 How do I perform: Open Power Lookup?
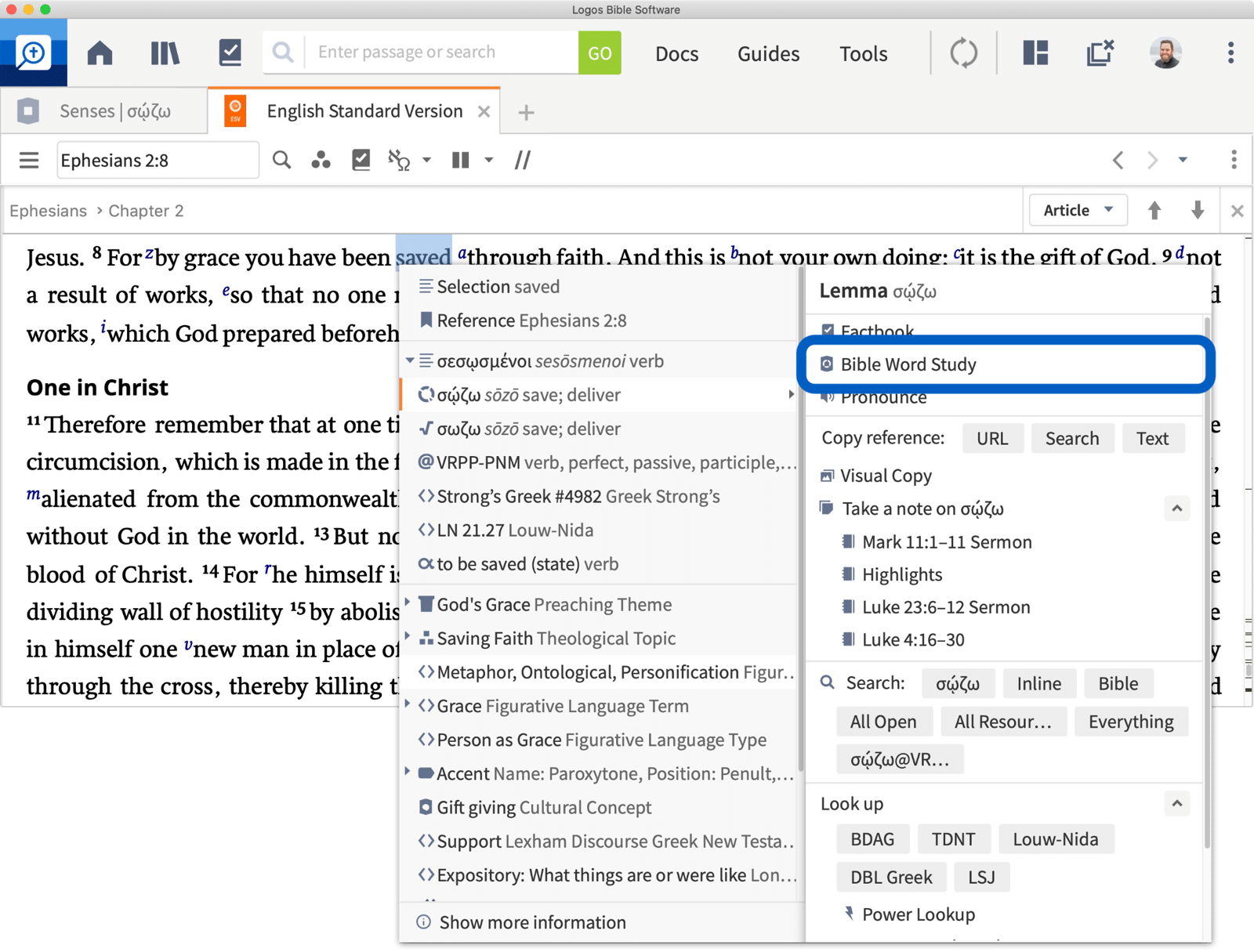point(919,914)
